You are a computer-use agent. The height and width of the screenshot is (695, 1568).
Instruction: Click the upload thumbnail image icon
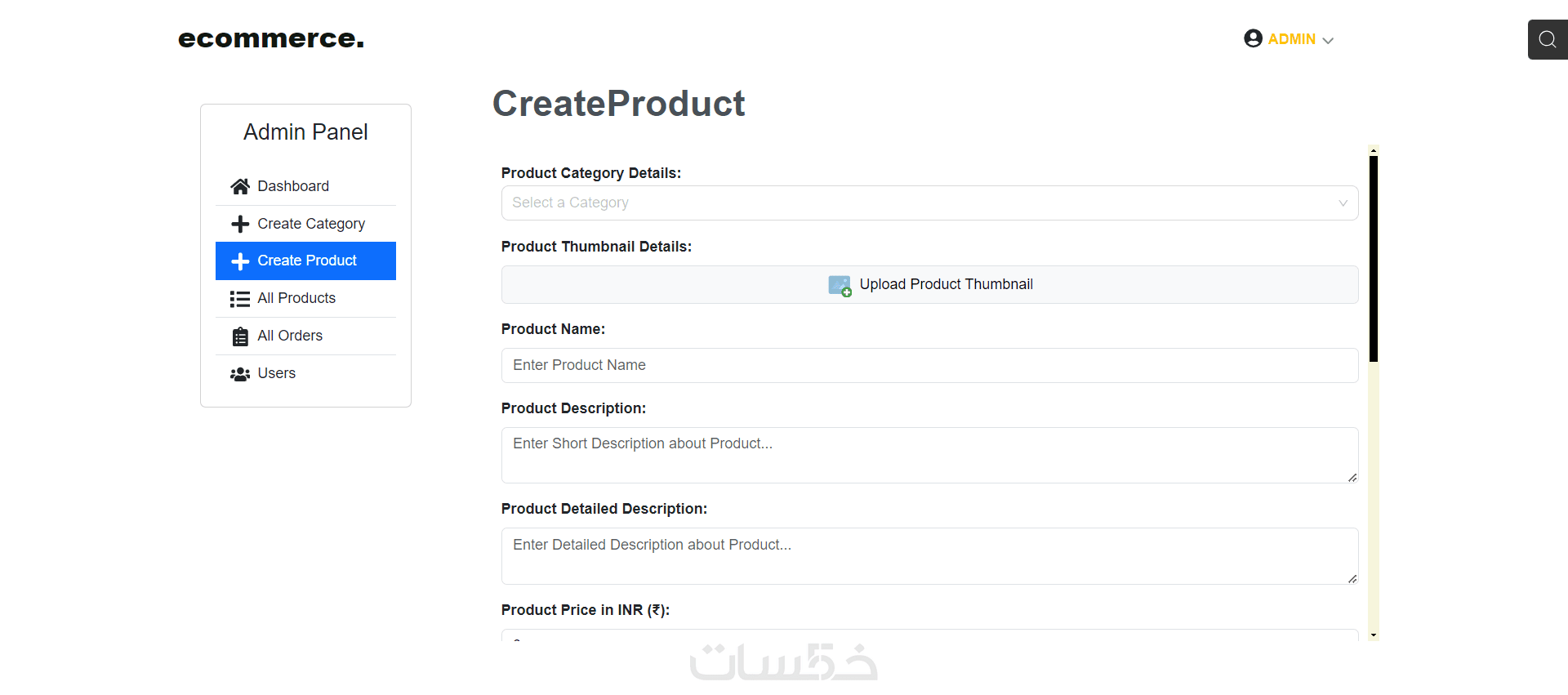click(840, 285)
